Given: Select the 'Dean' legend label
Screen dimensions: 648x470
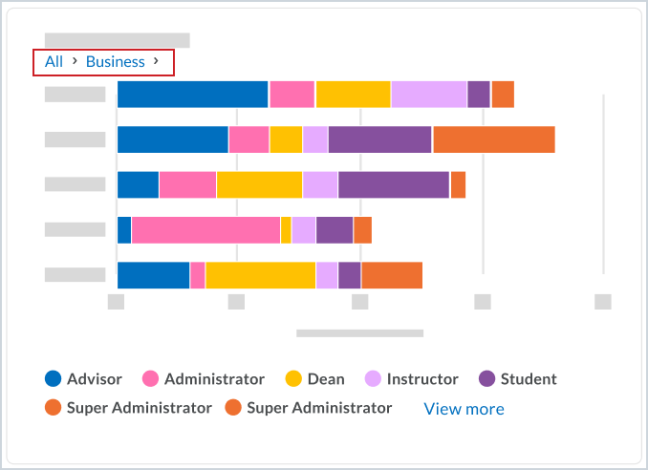Looking at the screenshot, I should click(326, 379).
